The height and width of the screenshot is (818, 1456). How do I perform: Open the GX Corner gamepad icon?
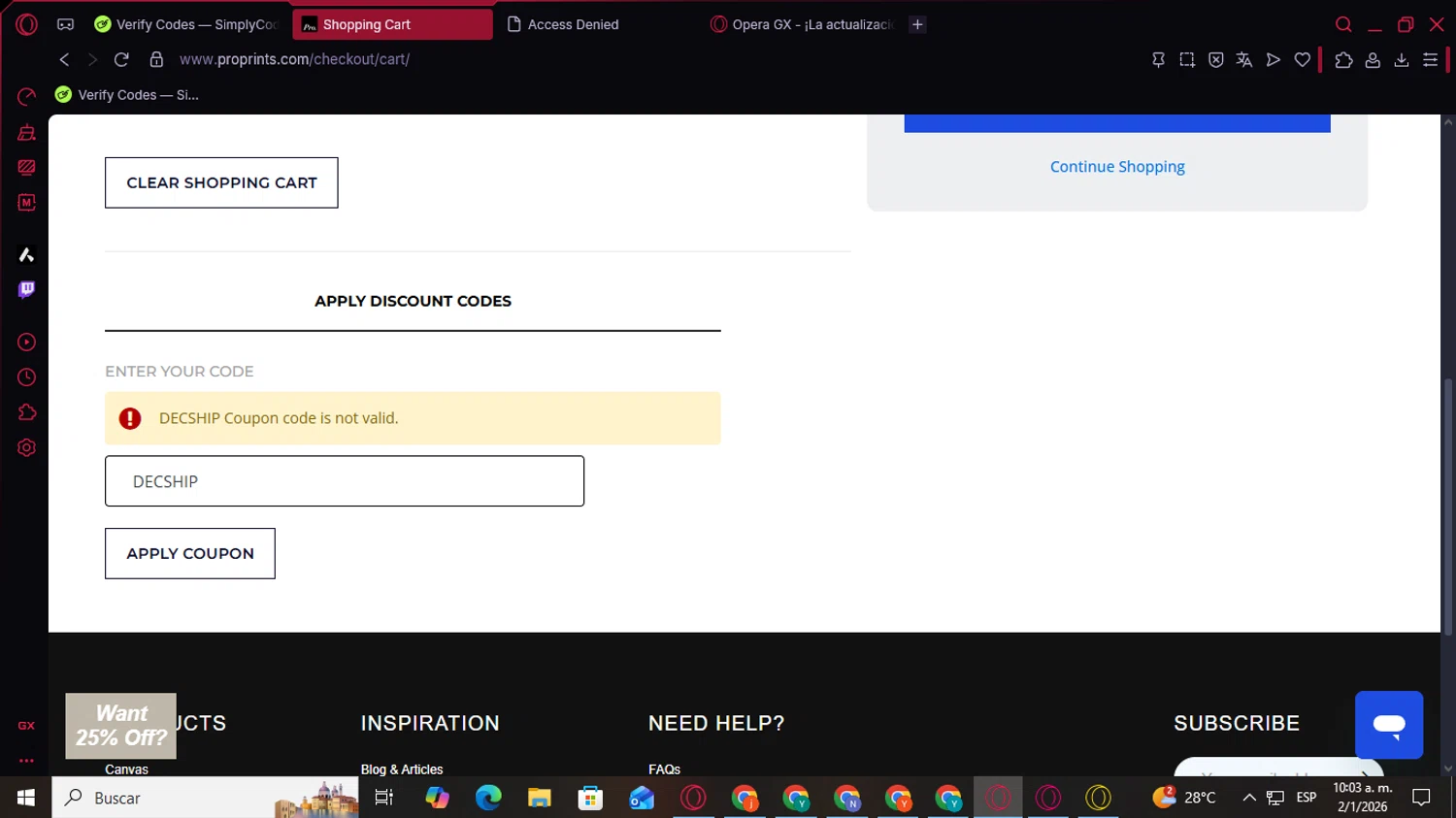pos(65,24)
